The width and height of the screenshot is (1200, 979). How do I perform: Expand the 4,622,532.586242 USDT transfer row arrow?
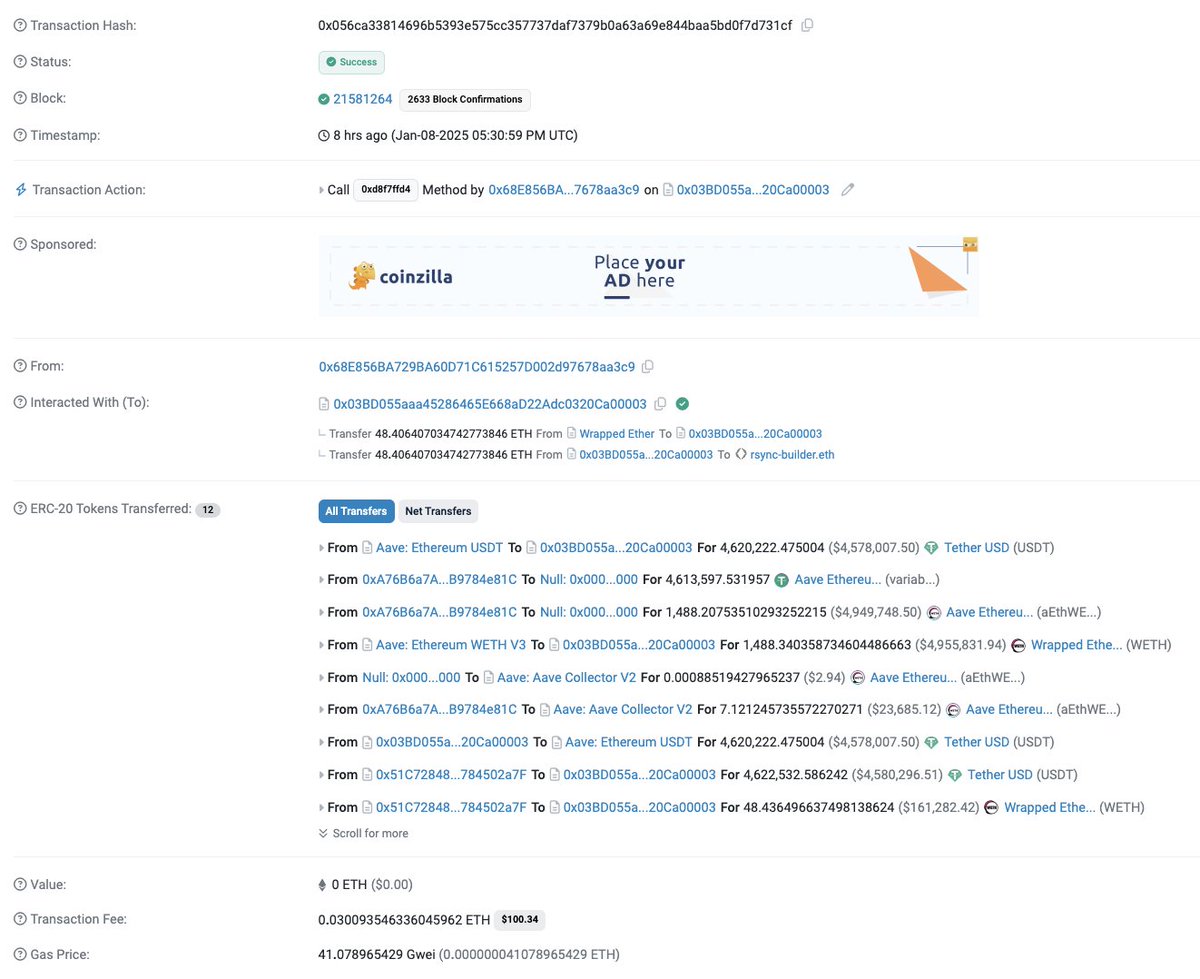pyautogui.click(x=322, y=775)
